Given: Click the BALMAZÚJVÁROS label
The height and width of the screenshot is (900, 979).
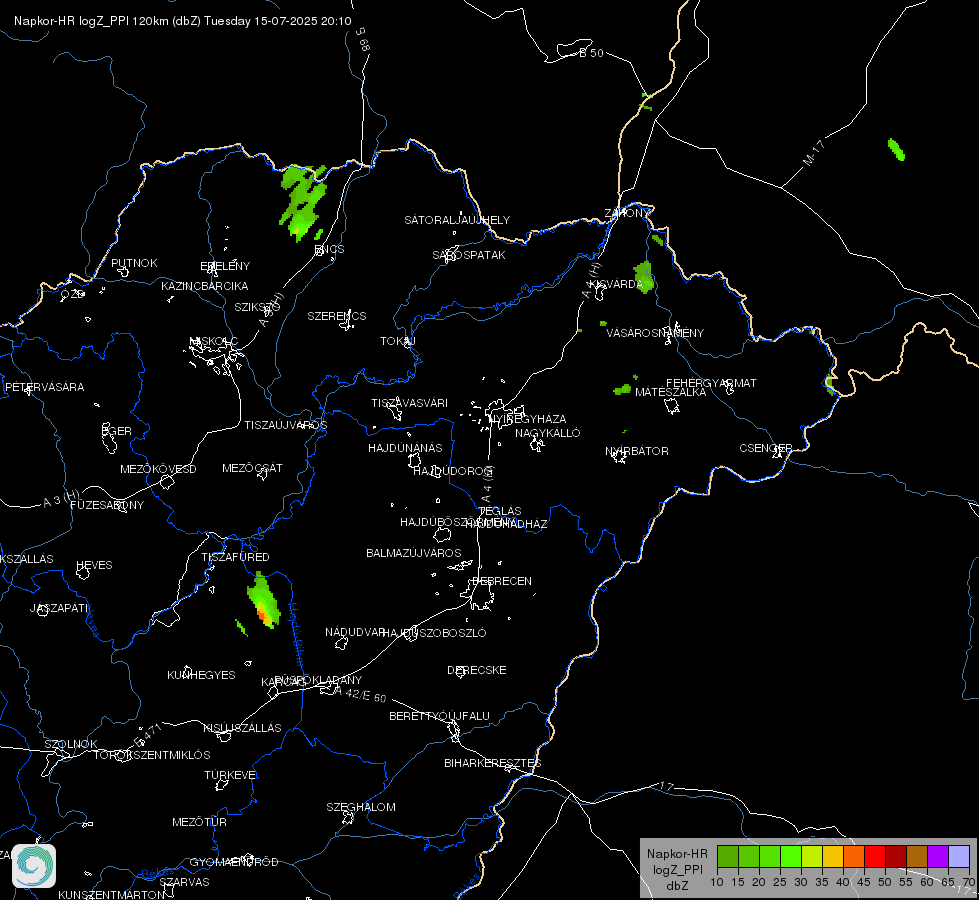Looking at the screenshot, I should [413, 553].
